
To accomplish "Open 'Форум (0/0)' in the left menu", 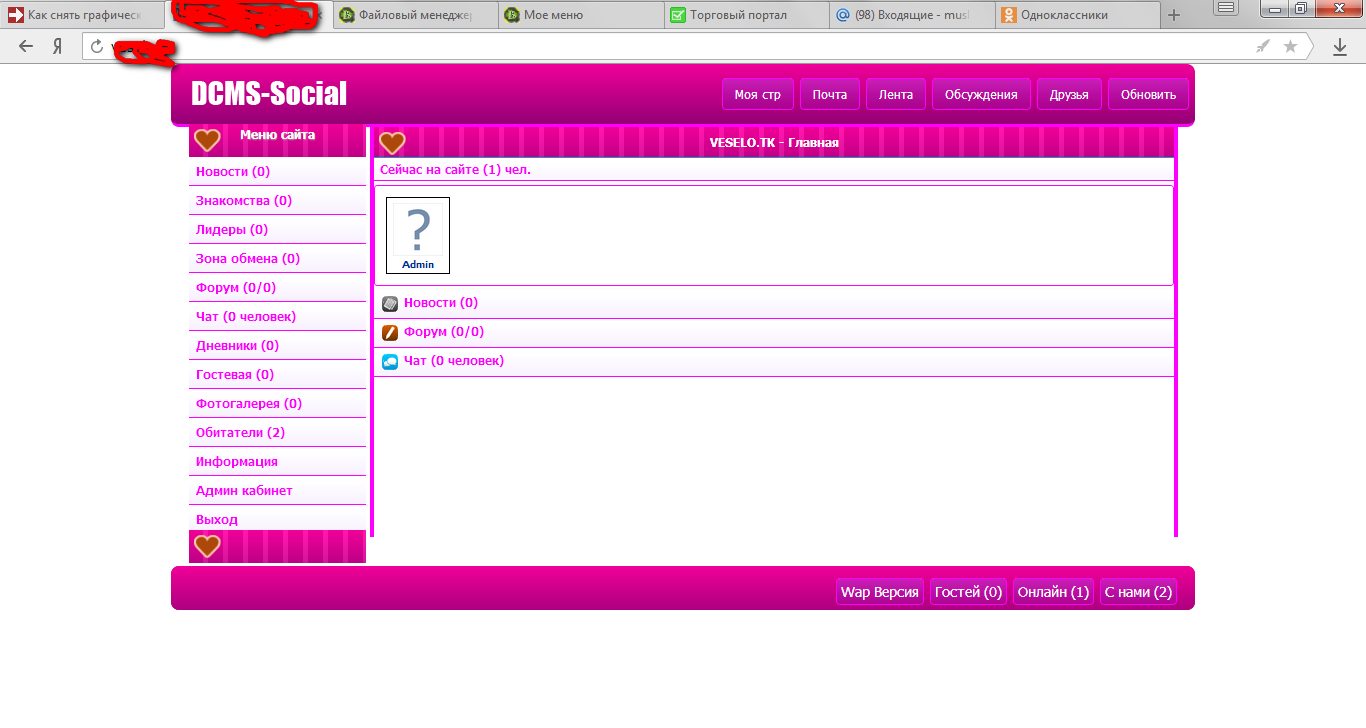I will (x=278, y=288).
